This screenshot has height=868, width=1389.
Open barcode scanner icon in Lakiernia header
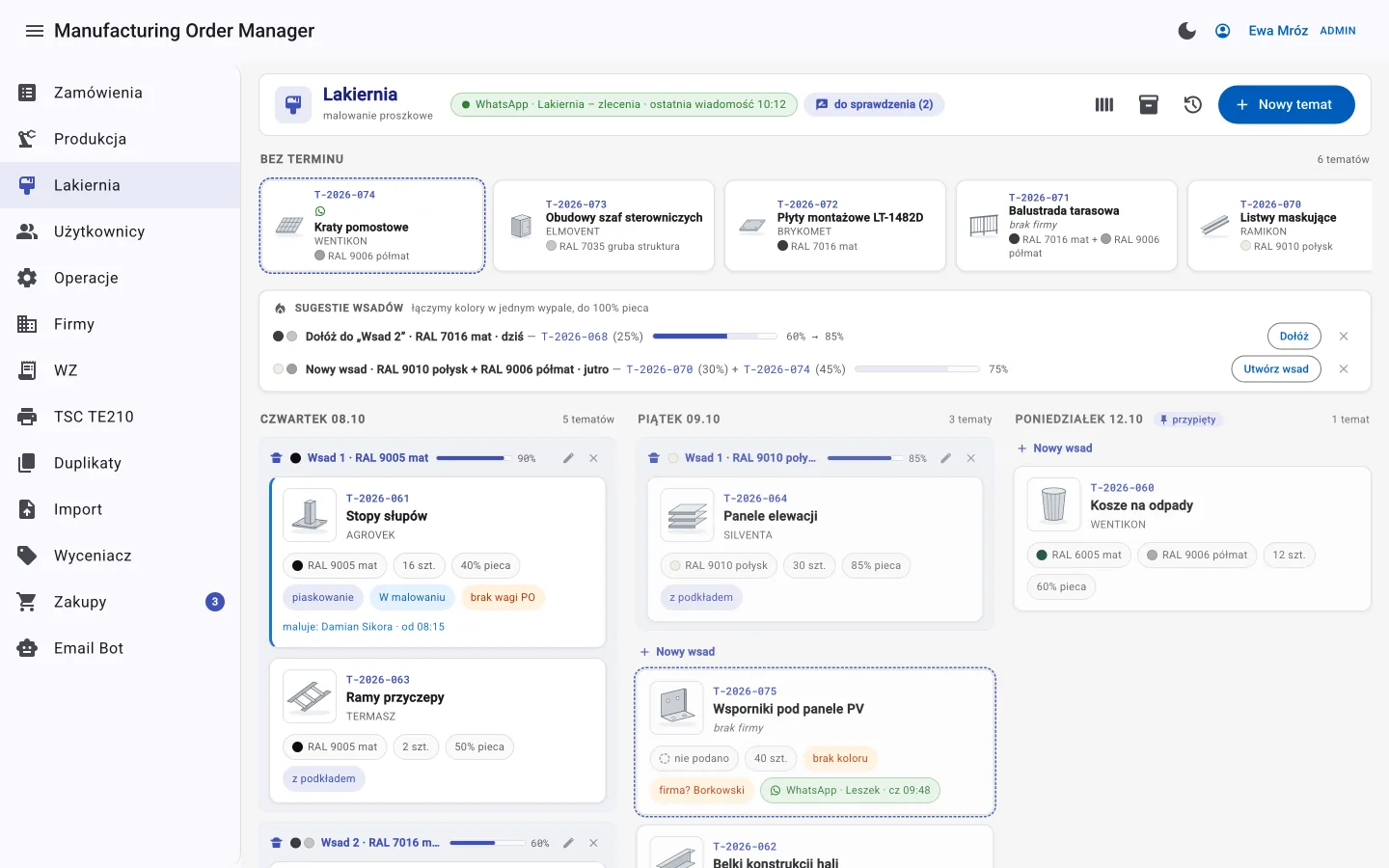pos(1104,104)
